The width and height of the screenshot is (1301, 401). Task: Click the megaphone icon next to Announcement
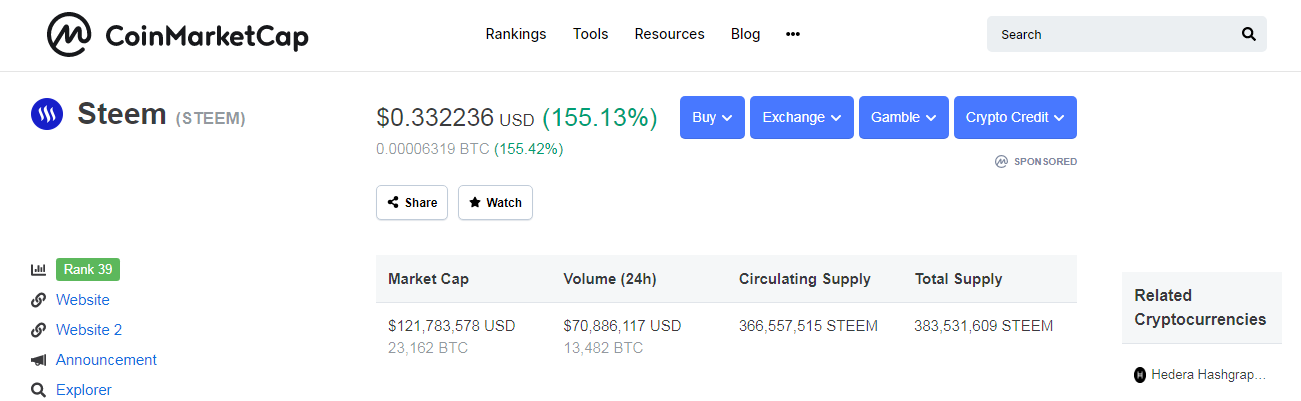click(39, 360)
